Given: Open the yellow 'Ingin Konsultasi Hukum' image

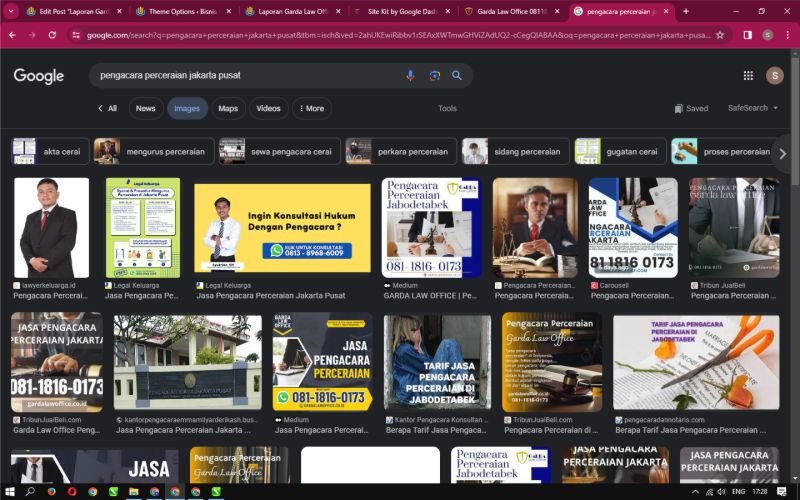Looking at the screenshot, I should (x=282, y=228).
